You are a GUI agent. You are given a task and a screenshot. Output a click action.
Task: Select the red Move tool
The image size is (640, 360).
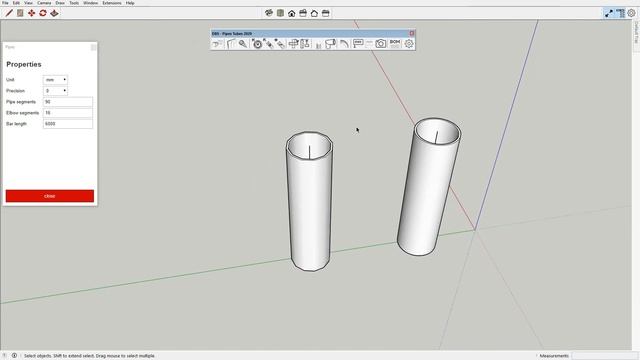coord(31,13)
